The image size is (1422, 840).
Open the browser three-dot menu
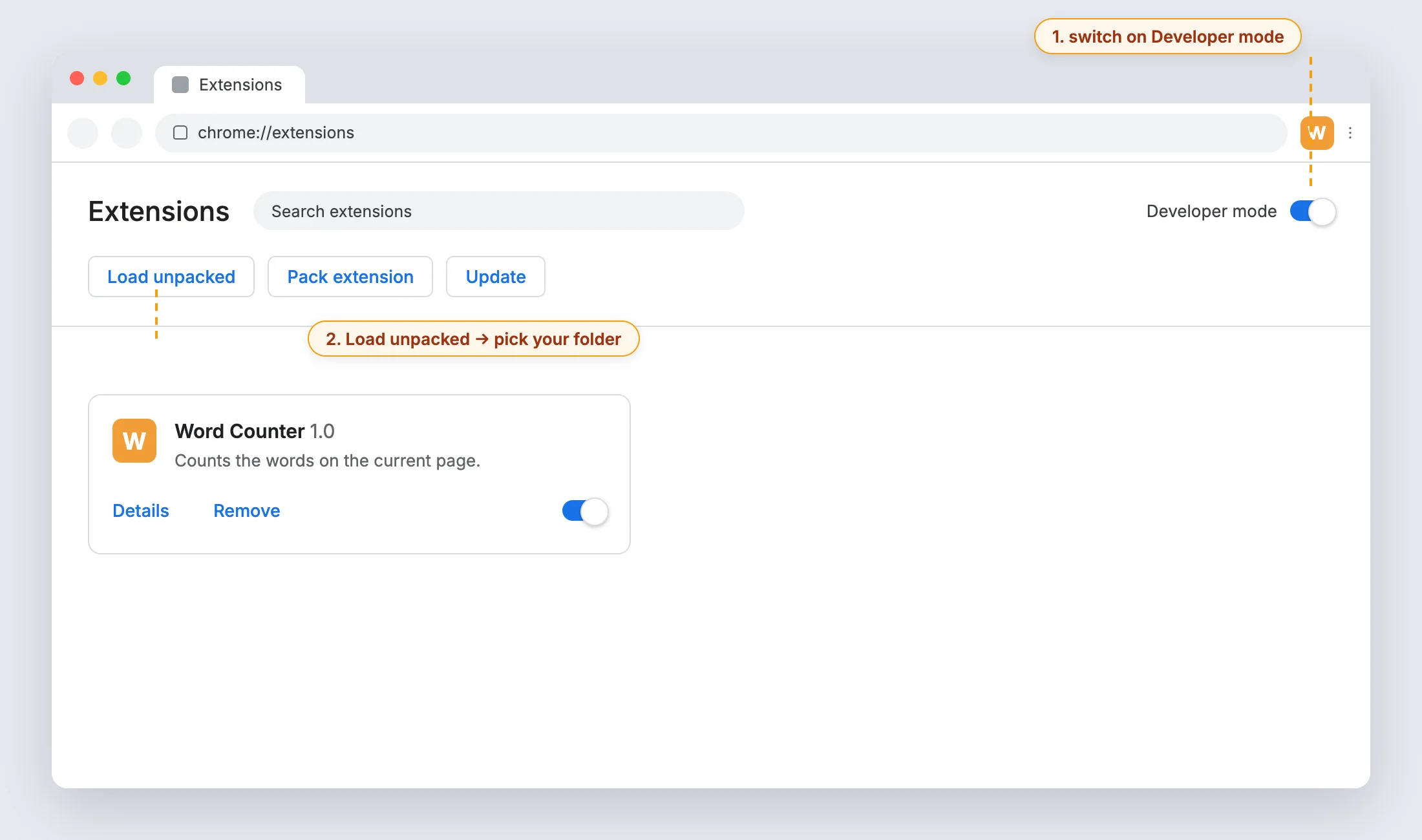(x=1350, y=133)
